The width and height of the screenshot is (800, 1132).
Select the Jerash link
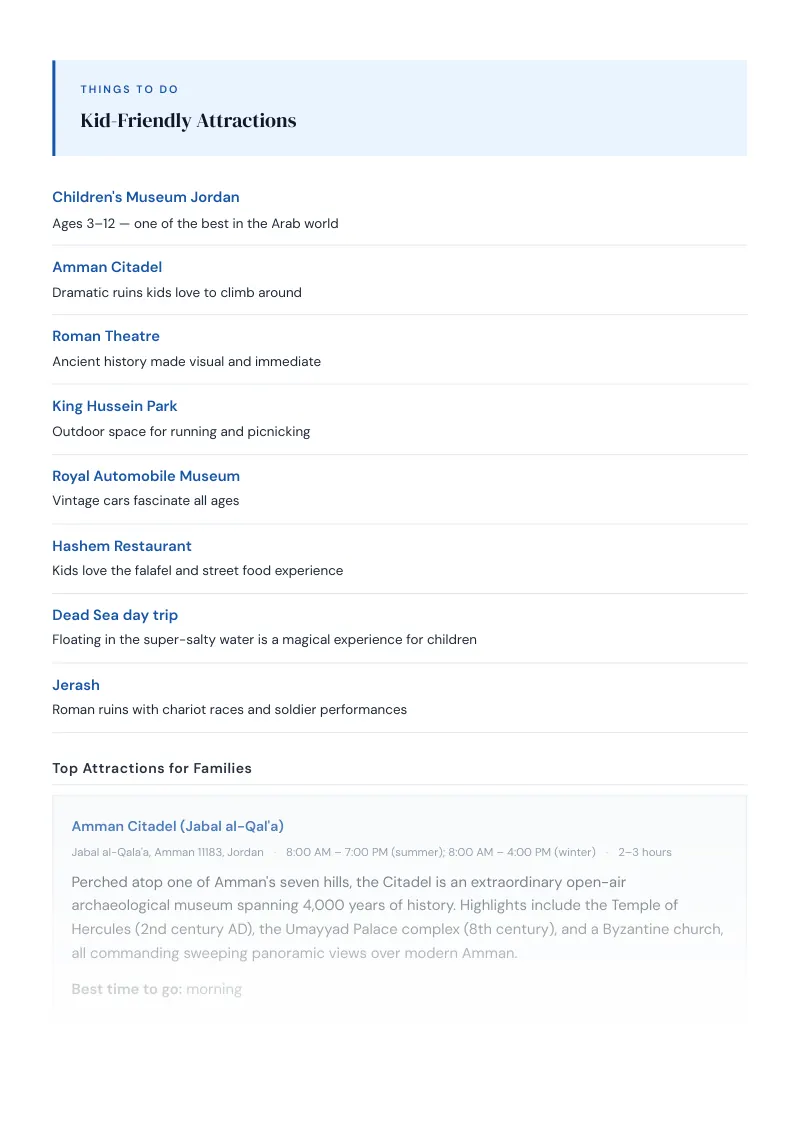coord(76,685)
